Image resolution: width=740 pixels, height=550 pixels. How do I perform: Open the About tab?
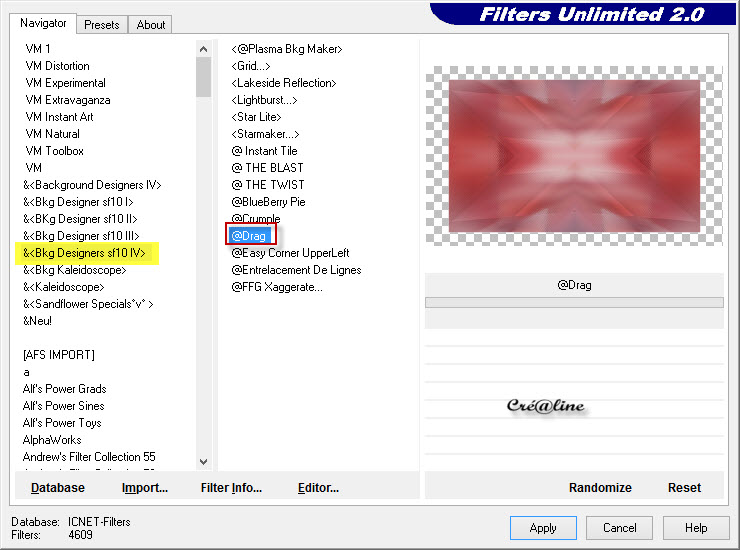click(x=151, y=25)
